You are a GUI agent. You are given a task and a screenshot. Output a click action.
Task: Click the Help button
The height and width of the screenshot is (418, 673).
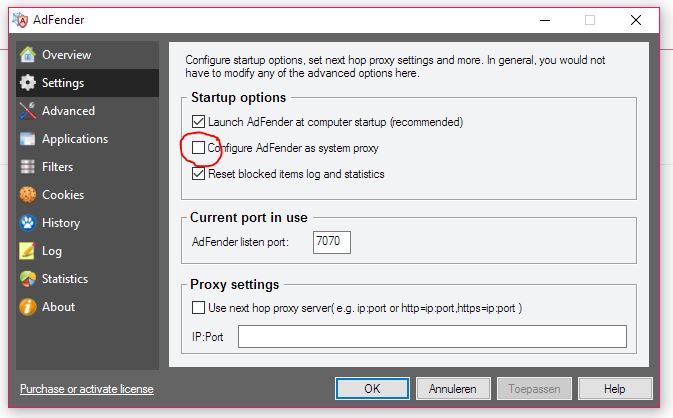(615, 388)
